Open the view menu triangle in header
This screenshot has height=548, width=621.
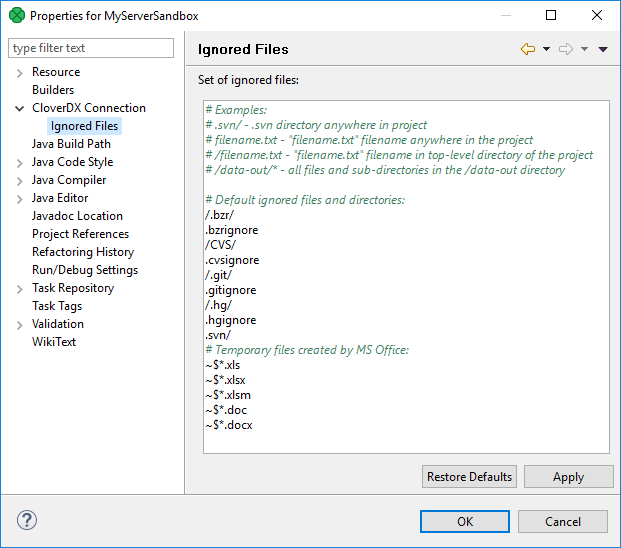point(603,49)
